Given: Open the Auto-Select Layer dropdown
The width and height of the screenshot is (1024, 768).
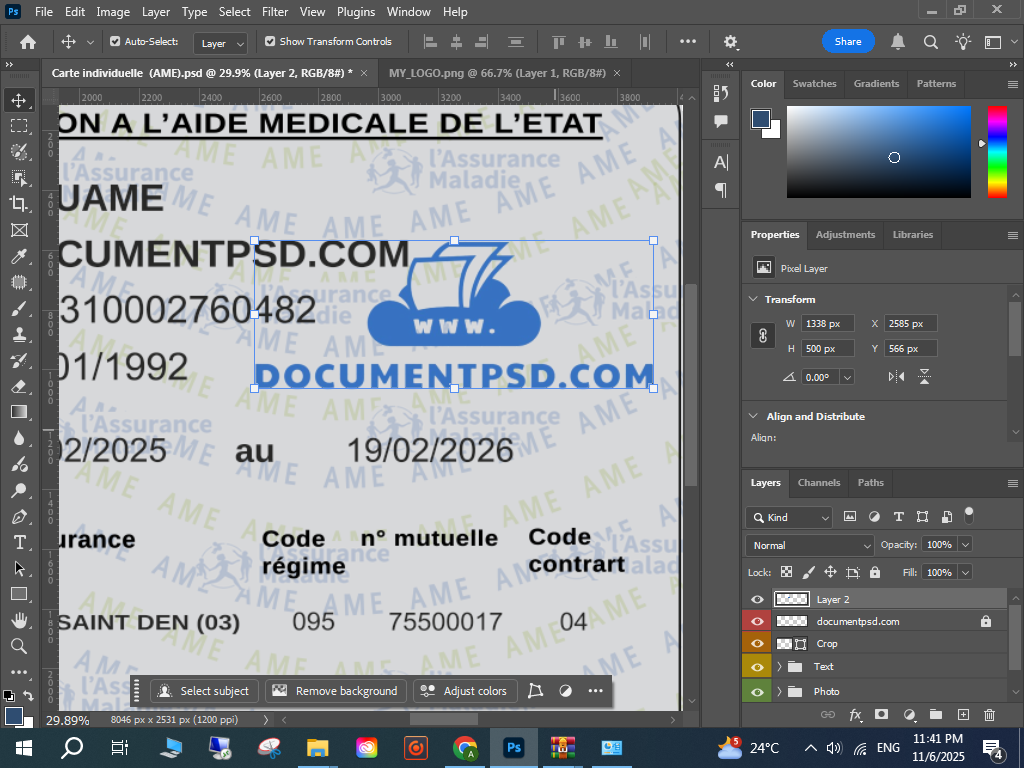Looking at the screenshot, I should click(221, 43).
